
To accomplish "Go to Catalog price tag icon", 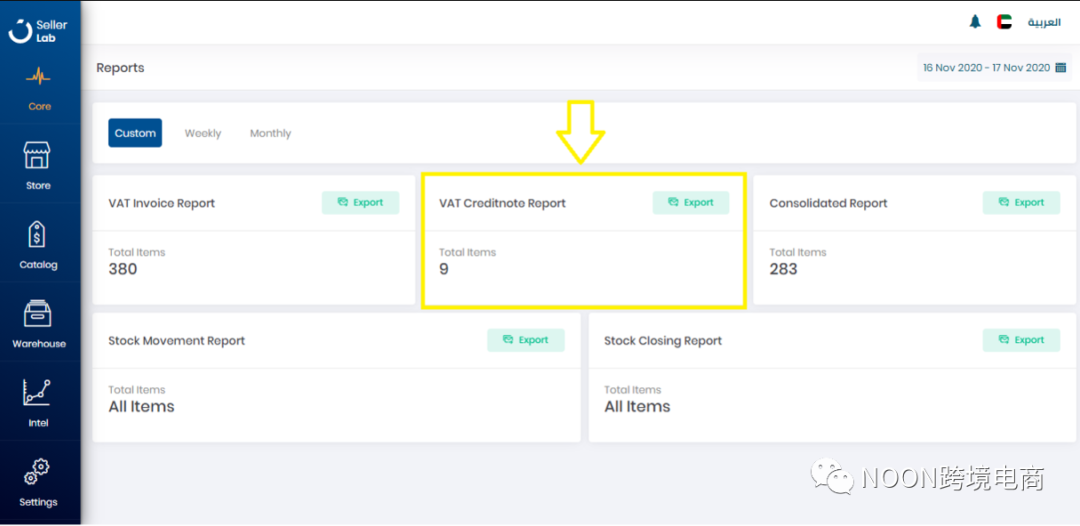I will (x=37, y=235).
